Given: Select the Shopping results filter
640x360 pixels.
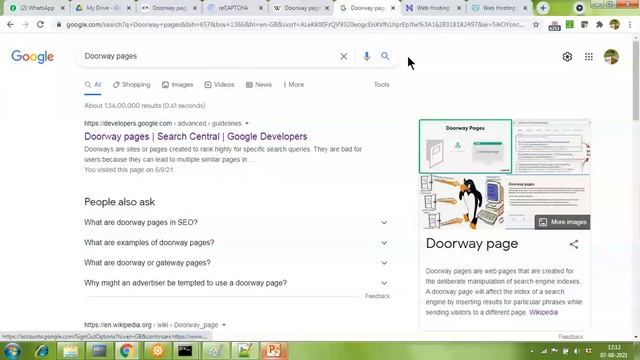Looking at the screenshot, I should point(132,84).
